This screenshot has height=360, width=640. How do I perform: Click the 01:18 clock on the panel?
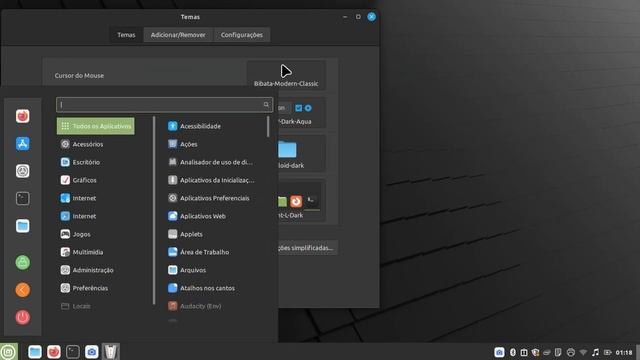(624, 352)
